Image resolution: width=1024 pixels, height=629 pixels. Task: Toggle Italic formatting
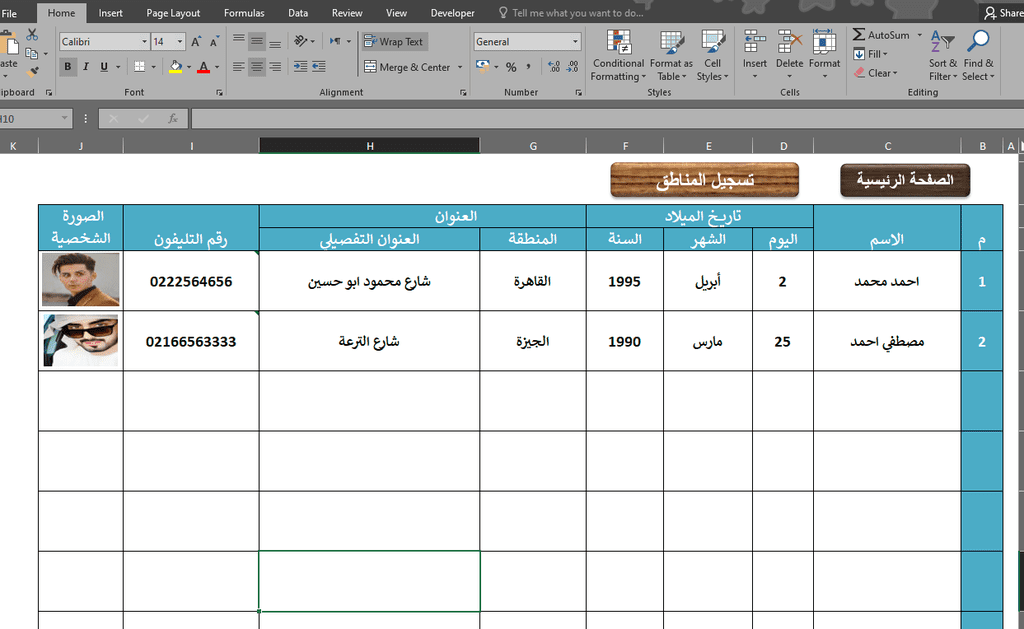click(x=86, y=67)
